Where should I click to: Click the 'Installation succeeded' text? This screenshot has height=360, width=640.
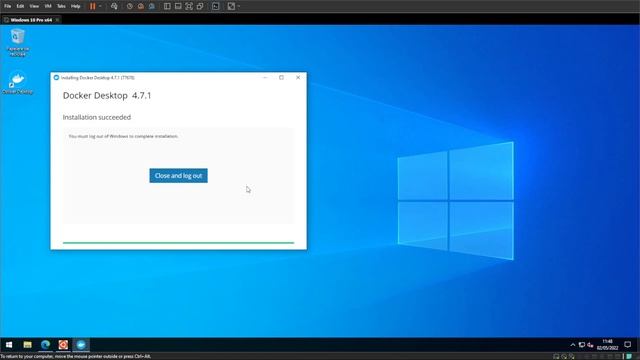coord(97,117)
